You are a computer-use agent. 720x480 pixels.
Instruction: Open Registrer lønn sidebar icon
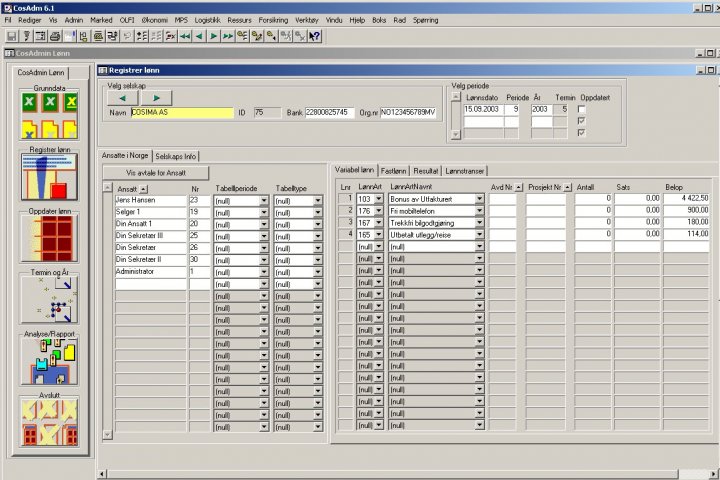click(49, 177)
